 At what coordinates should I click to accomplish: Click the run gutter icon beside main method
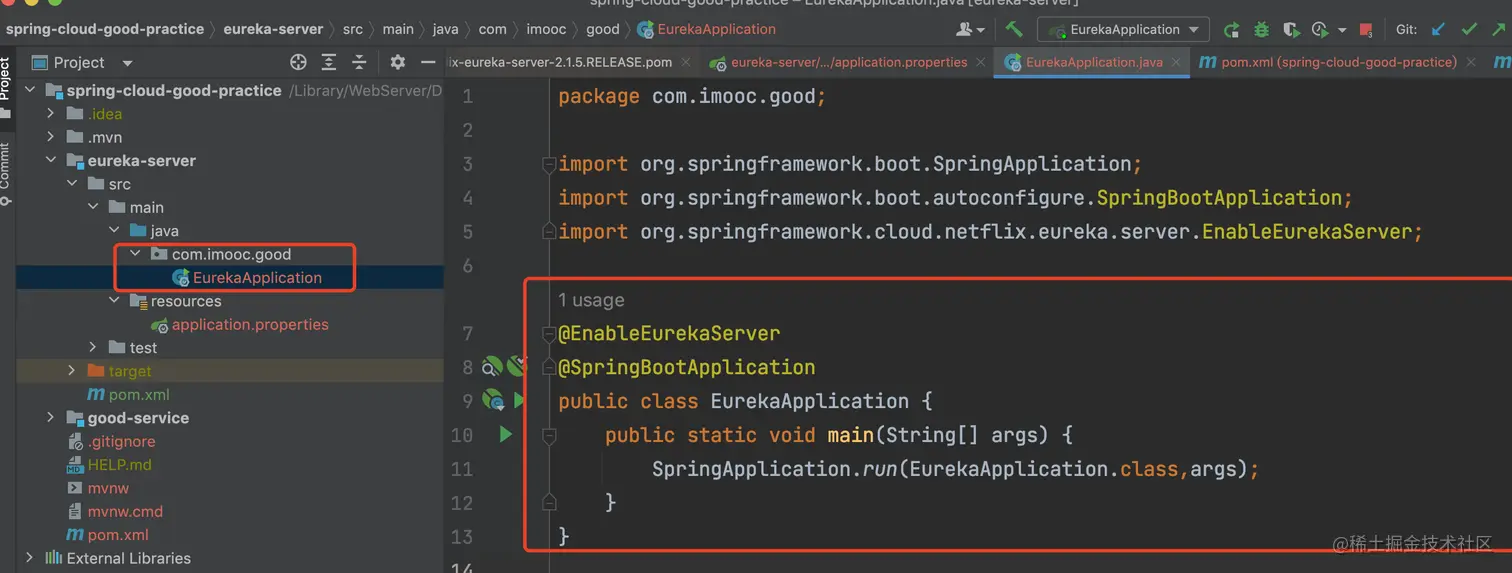[506, 435]
